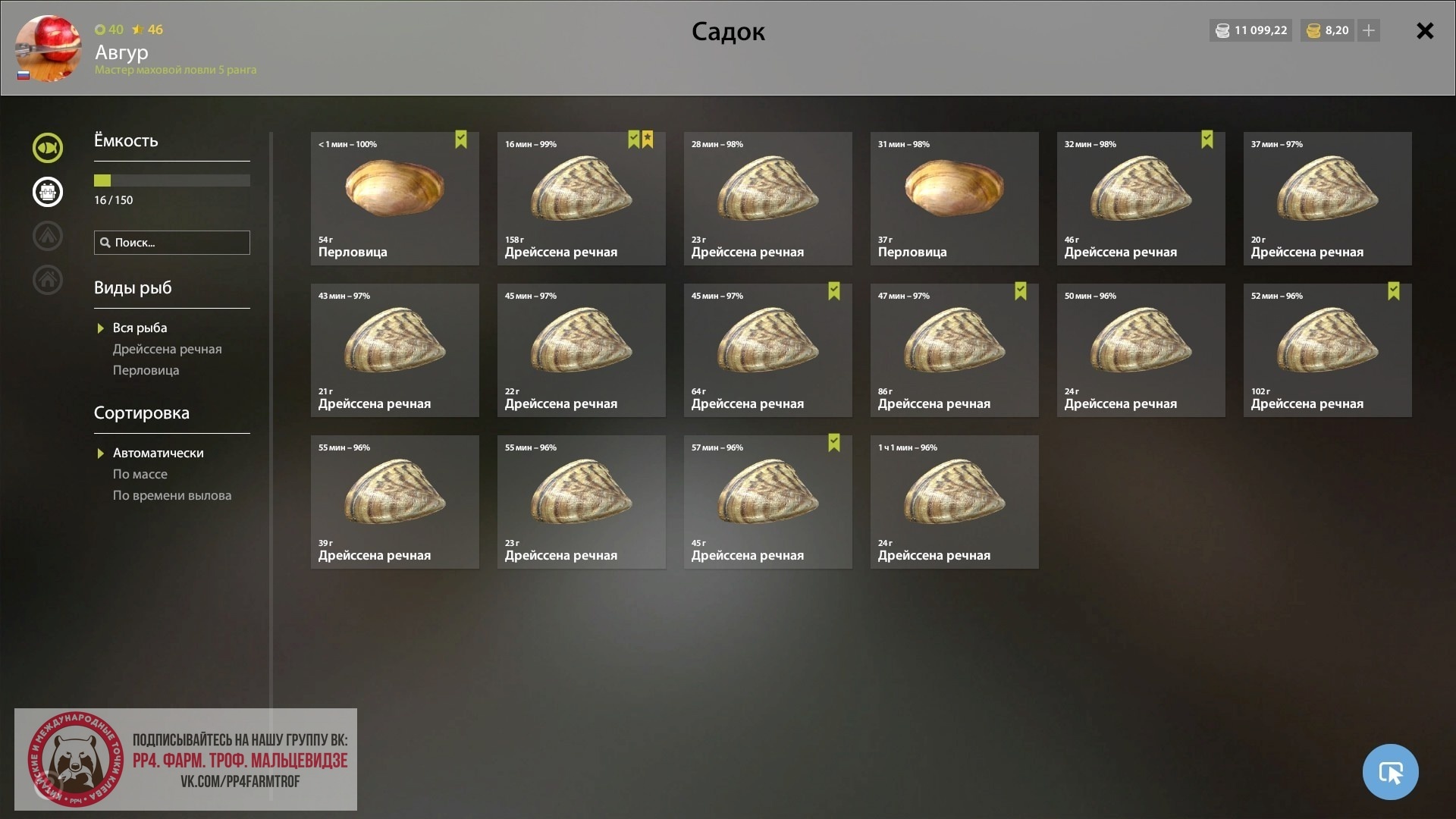
Task: Open the fish keepnet sidebar icon
Action: (48, 148)
